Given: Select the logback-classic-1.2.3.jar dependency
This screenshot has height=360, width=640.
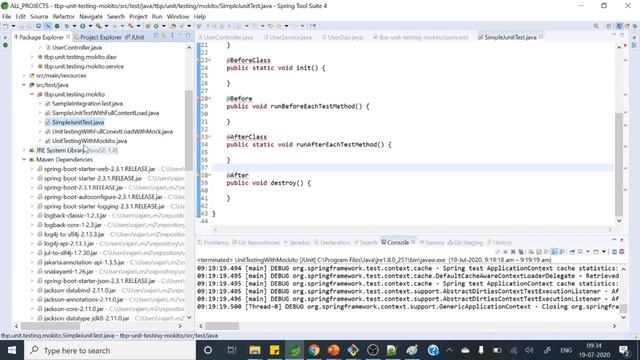Looking at the screenshot, I should click(x=75, y=216).
